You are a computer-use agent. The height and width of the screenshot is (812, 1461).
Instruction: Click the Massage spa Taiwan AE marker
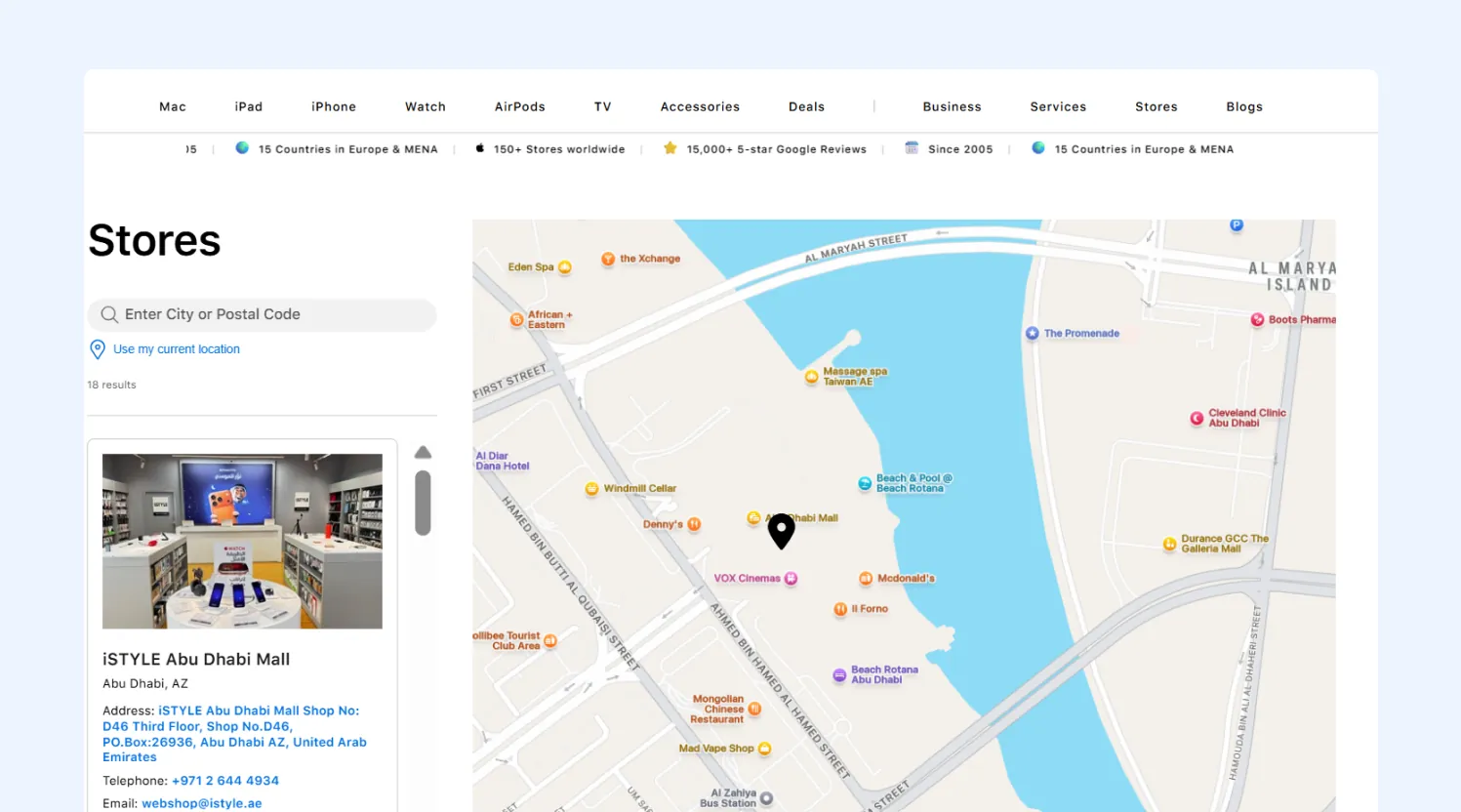811,377
